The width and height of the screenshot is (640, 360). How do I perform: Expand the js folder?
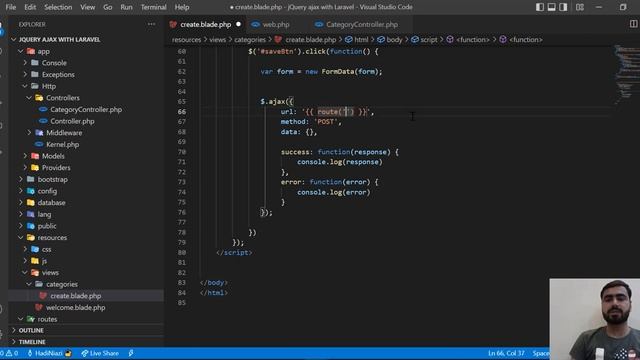pos(44,261)
